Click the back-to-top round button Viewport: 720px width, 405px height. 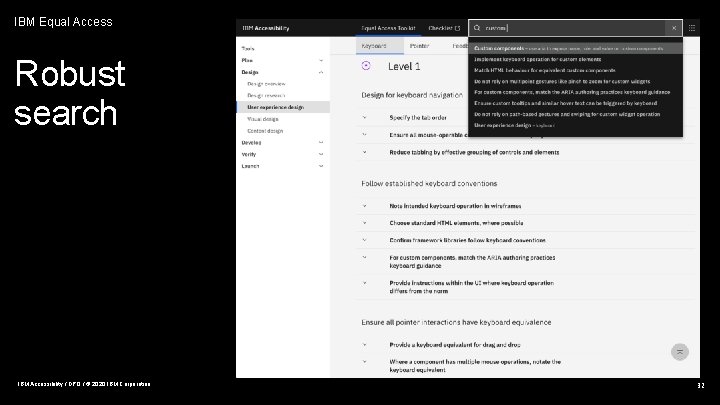680,352
